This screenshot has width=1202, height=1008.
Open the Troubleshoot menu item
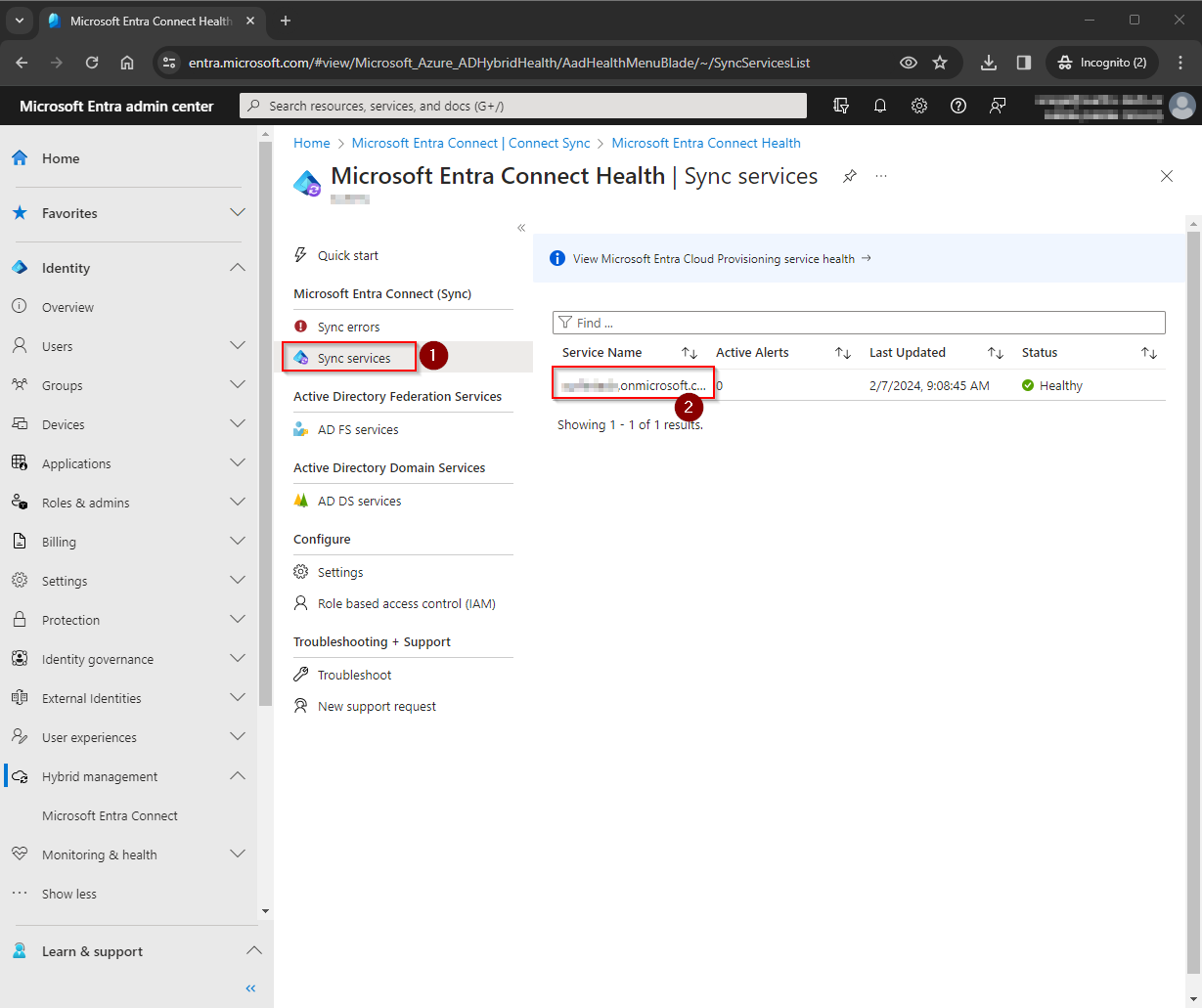(x=354, y=675)
